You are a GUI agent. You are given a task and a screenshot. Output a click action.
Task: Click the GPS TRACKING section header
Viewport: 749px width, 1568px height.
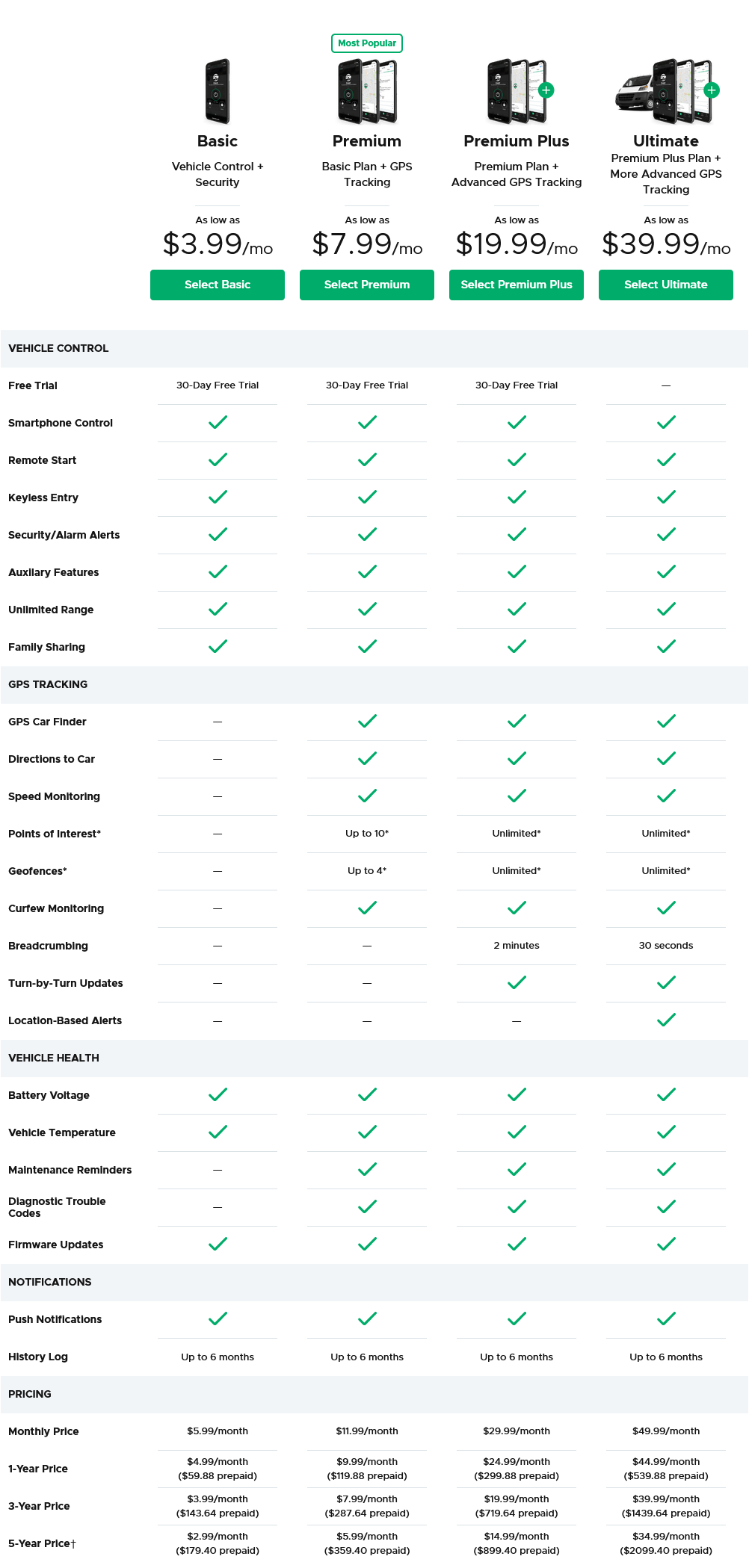click(x=48, y=684)
